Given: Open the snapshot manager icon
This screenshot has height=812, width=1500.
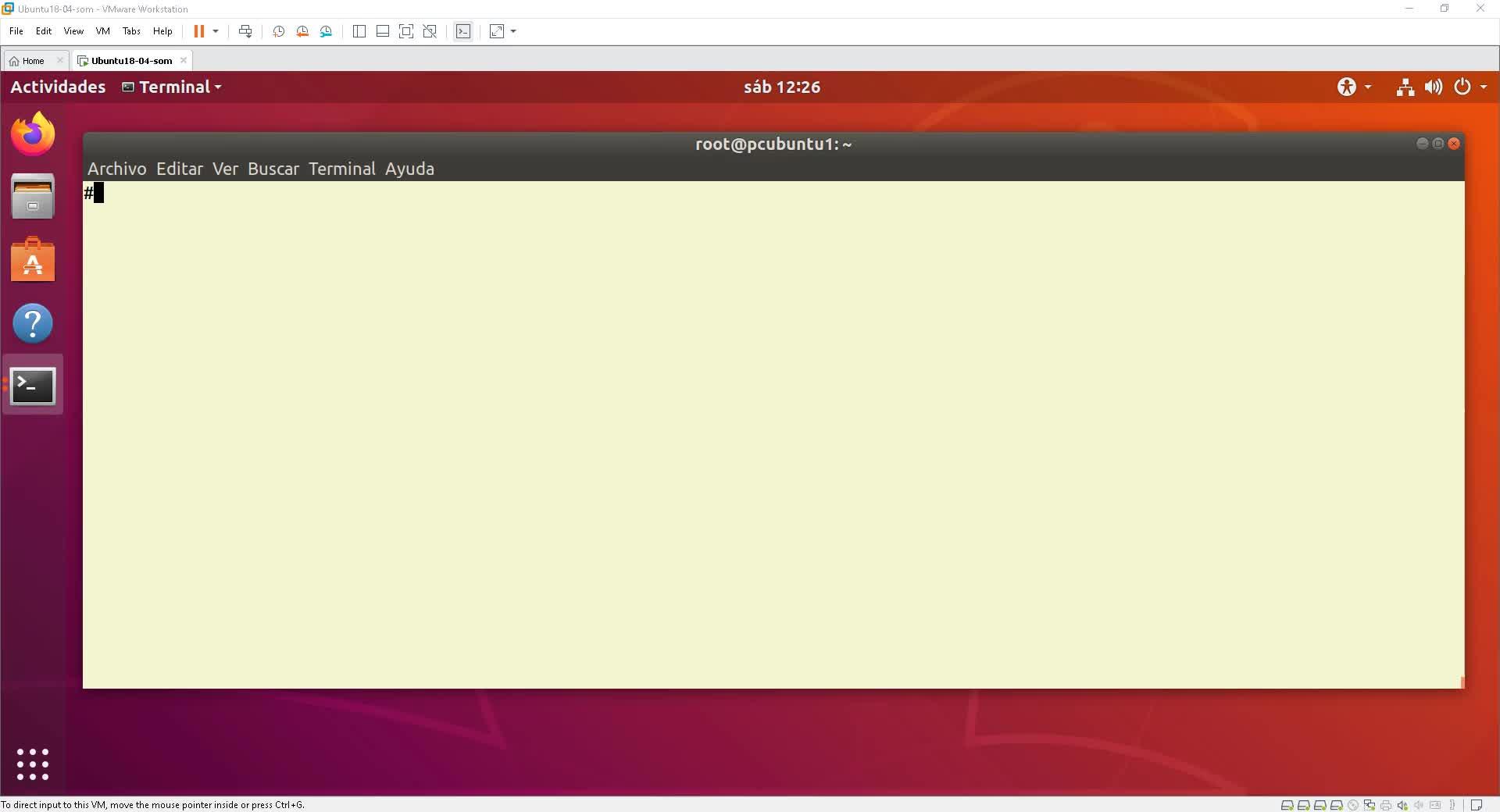Looking at the screenshot, I should [326, 31].
